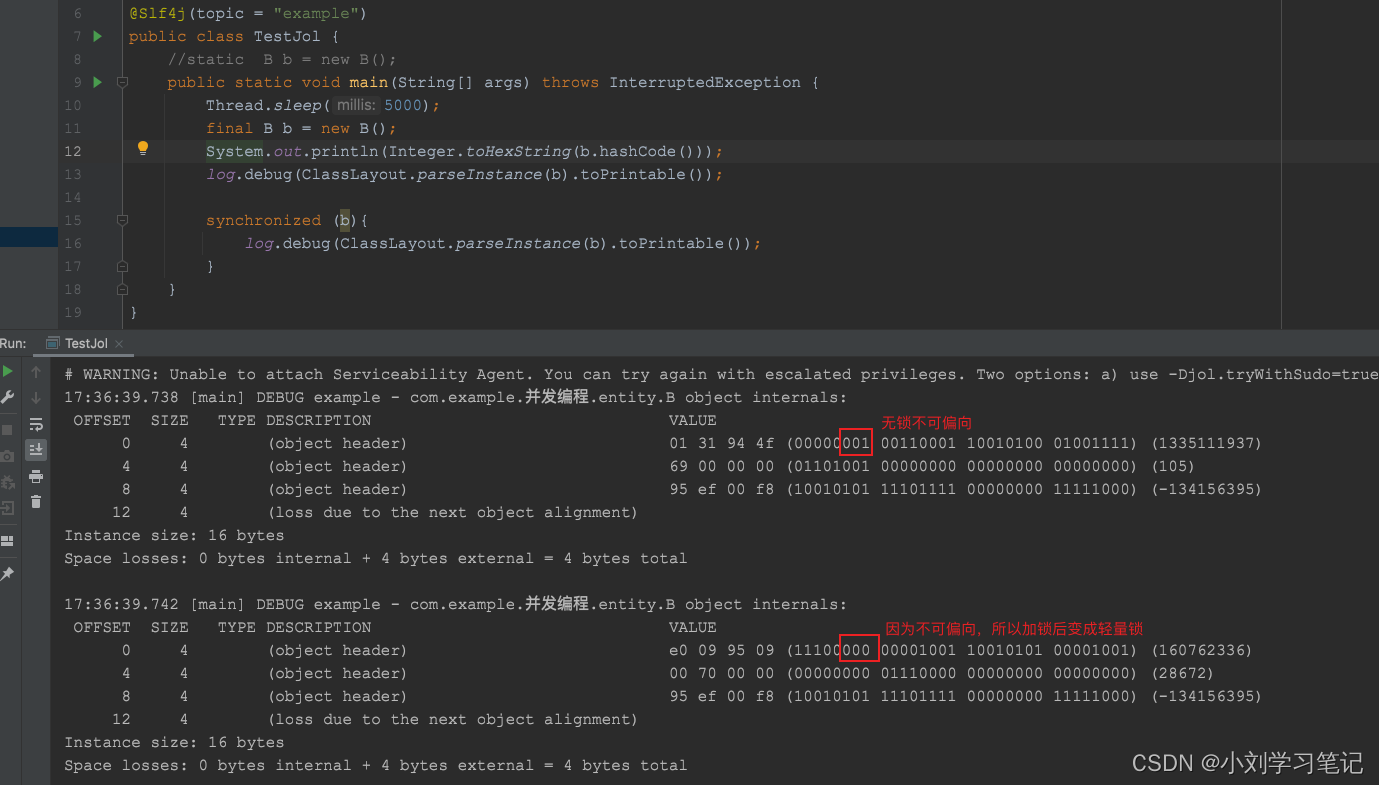The height and width of the screenshot is (785, 1379).
Task: Click value 69 00 00 00 in first table
Action: [721, 466]
